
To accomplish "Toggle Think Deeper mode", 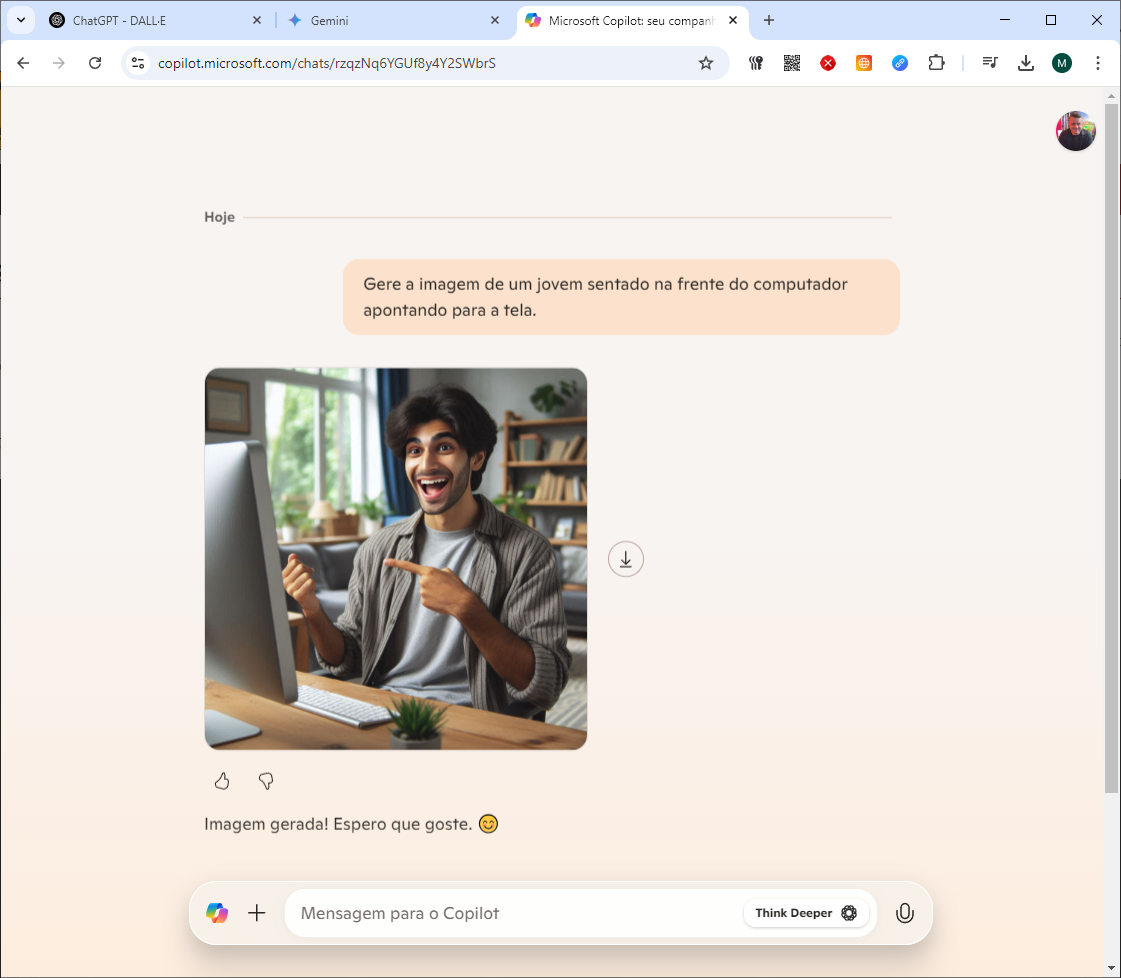I will [x=806, y=913].
